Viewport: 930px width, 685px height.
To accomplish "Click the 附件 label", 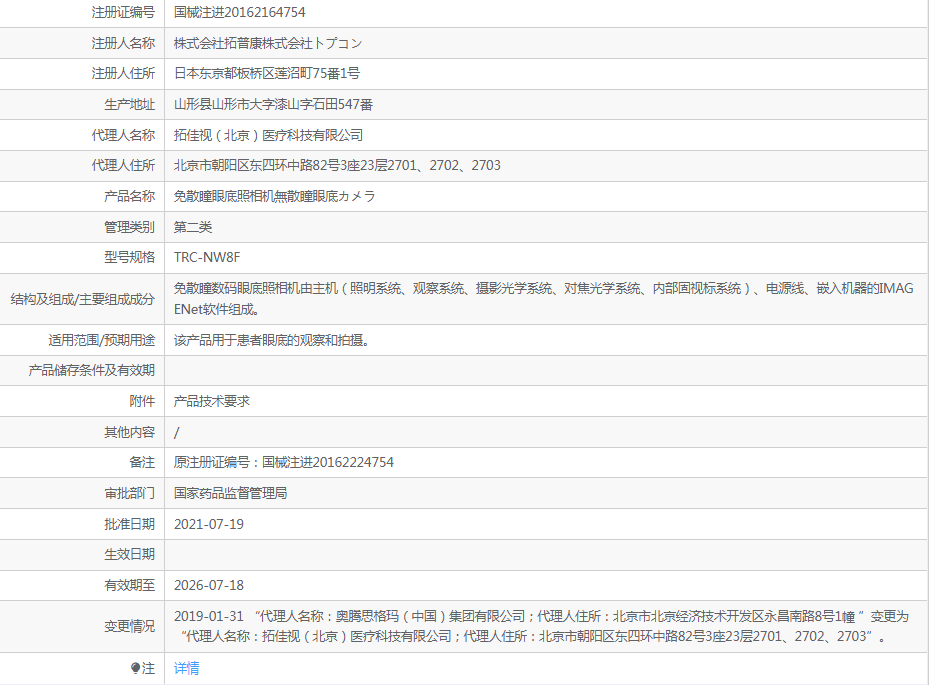I will (x=142, y=402).
